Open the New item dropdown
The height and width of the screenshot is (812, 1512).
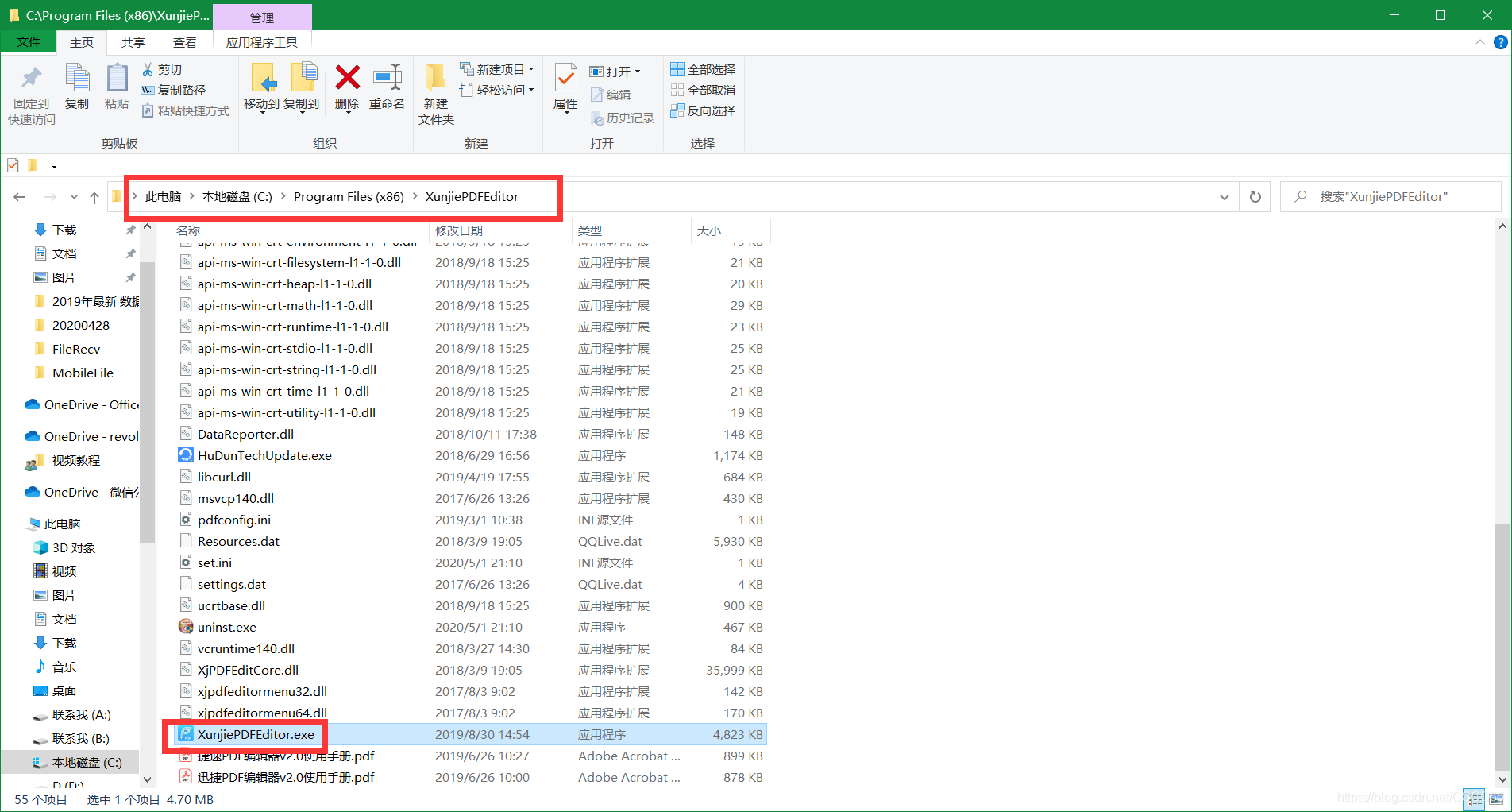click(497, 70)
